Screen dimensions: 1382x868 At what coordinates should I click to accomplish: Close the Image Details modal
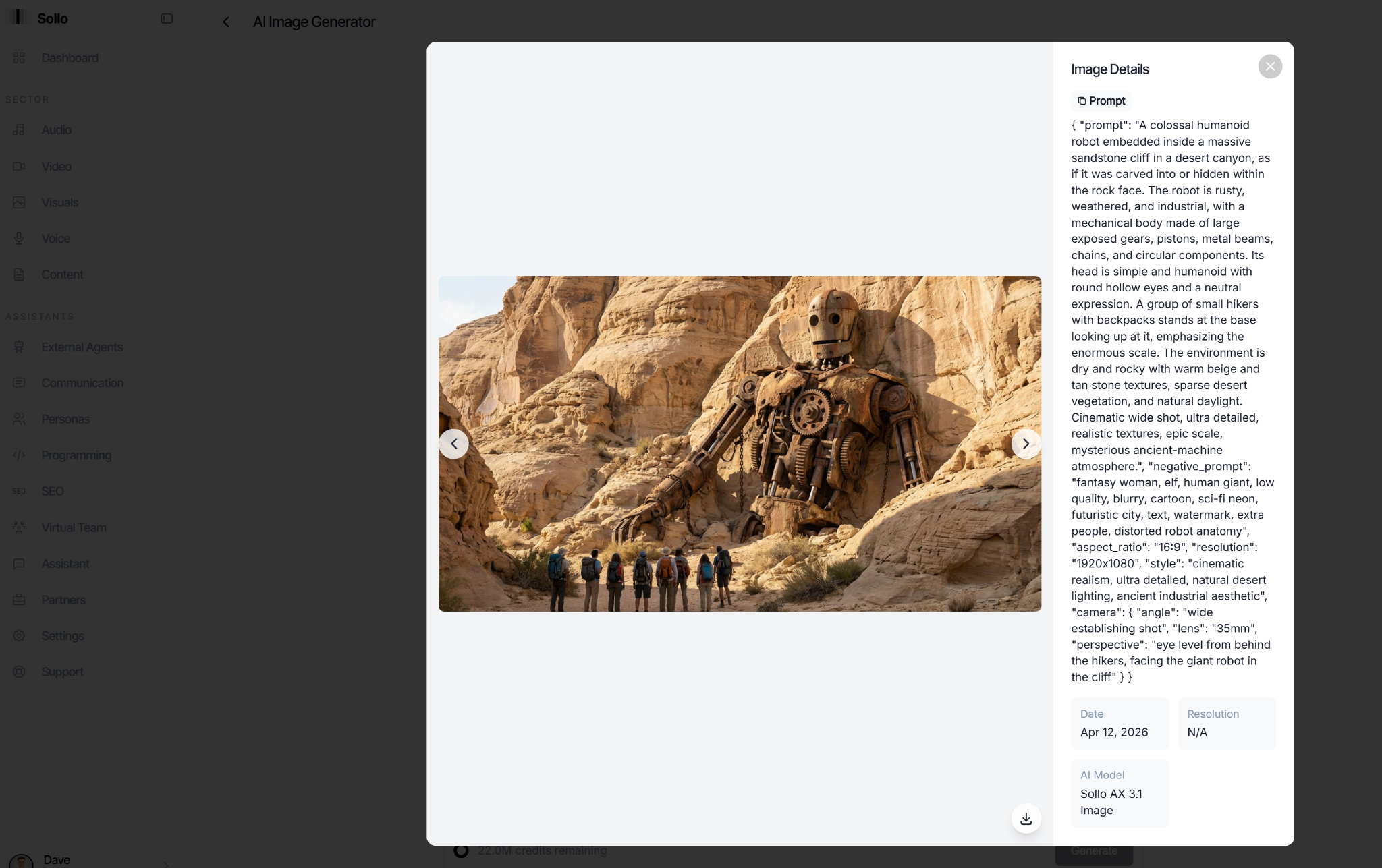tap(1269, 67)
